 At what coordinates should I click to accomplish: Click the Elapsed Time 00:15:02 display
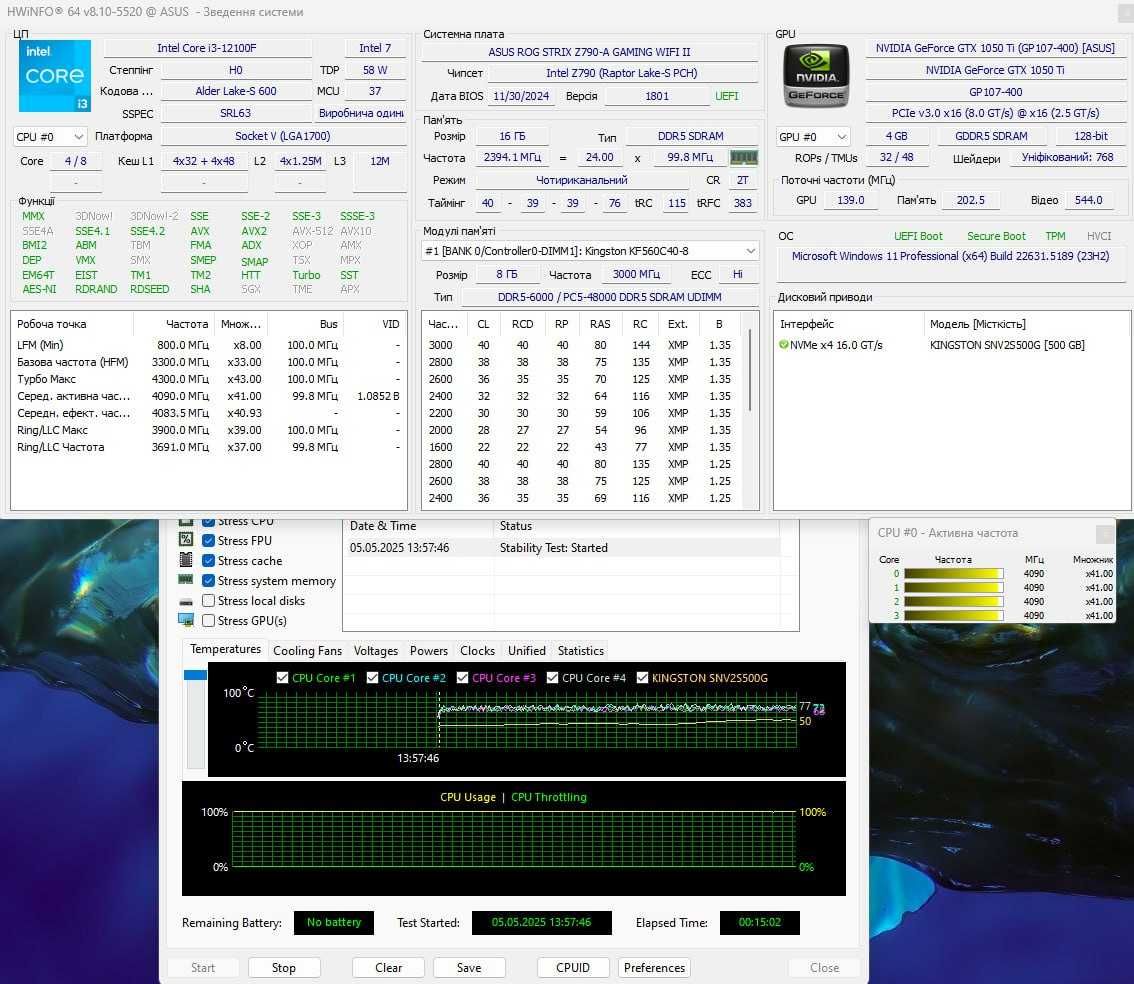759,923
